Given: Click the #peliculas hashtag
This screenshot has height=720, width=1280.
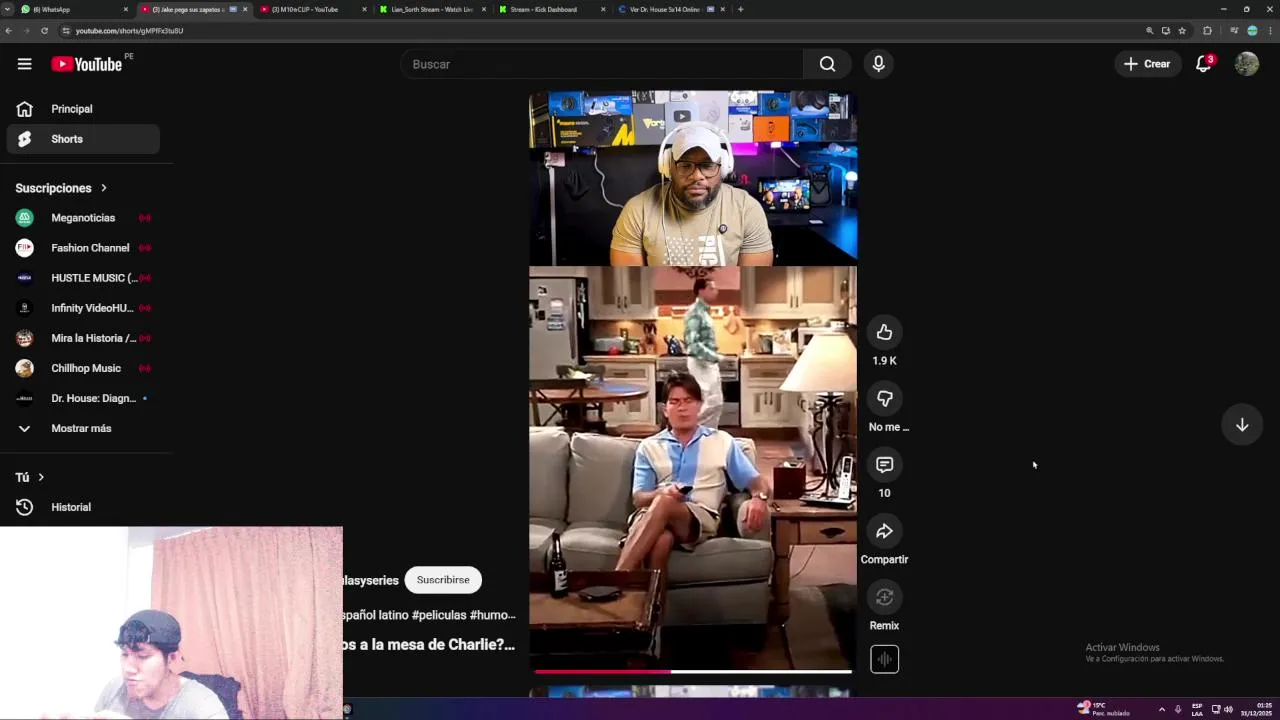Looking at the screenshot, I should pyautogui.click(x=438, y=615).
